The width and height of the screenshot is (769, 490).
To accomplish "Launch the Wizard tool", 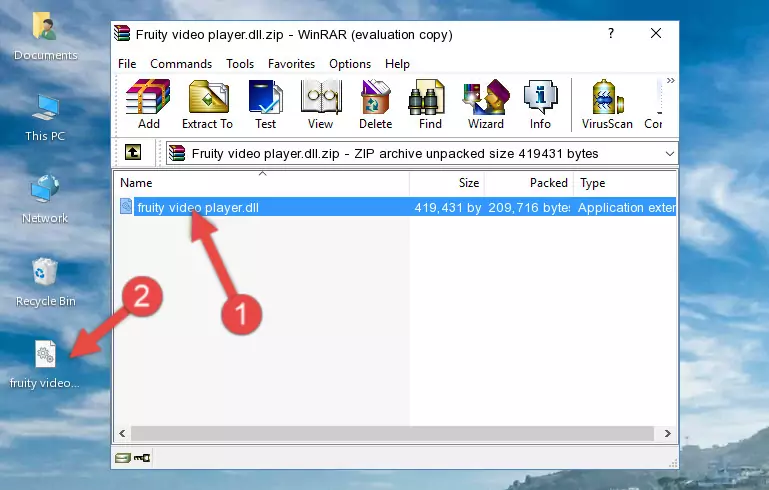I will (x=486, y=104).
